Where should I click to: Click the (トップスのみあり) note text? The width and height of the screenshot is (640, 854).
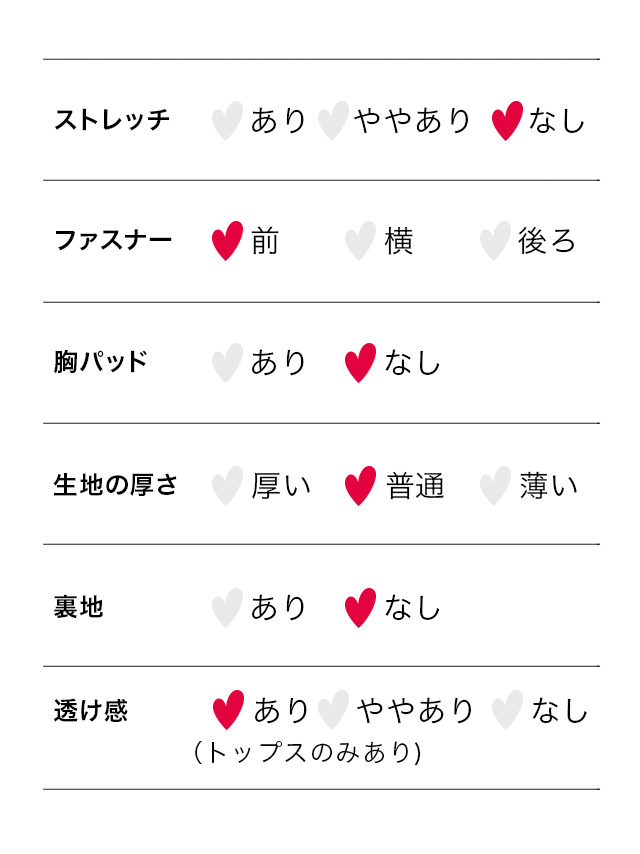(308, 753)
